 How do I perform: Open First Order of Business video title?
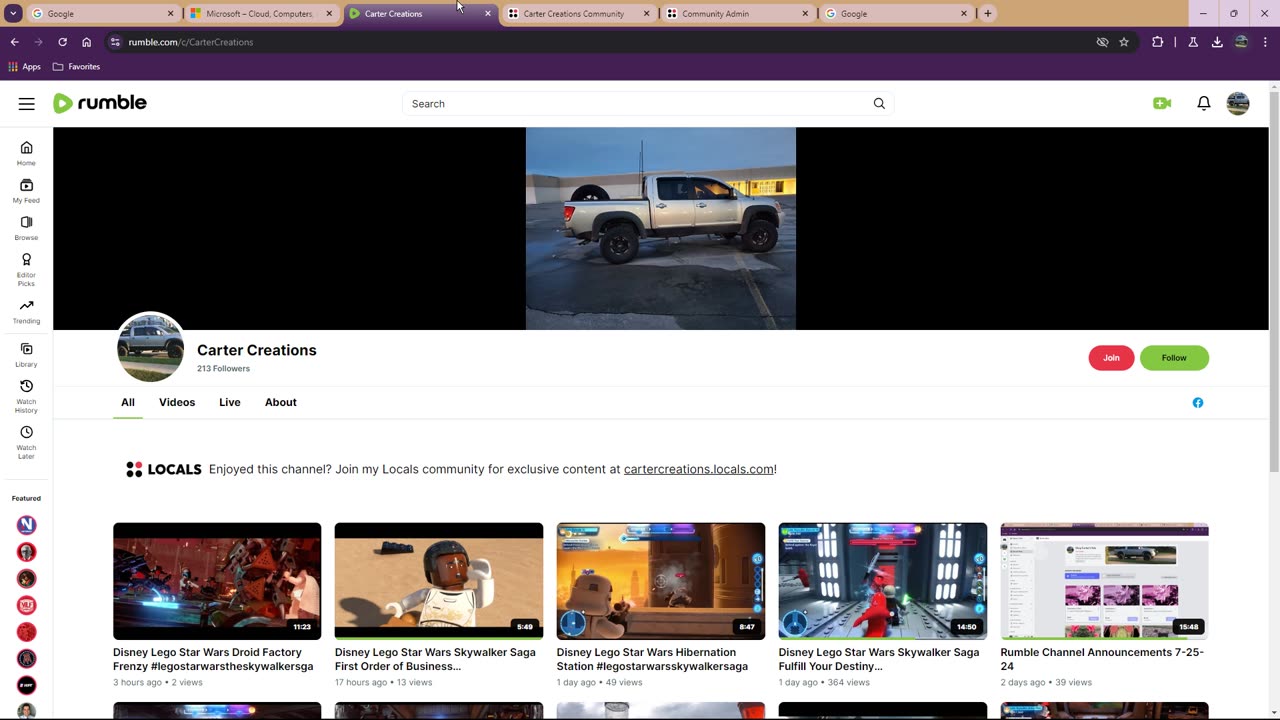[x=435, y=659]
